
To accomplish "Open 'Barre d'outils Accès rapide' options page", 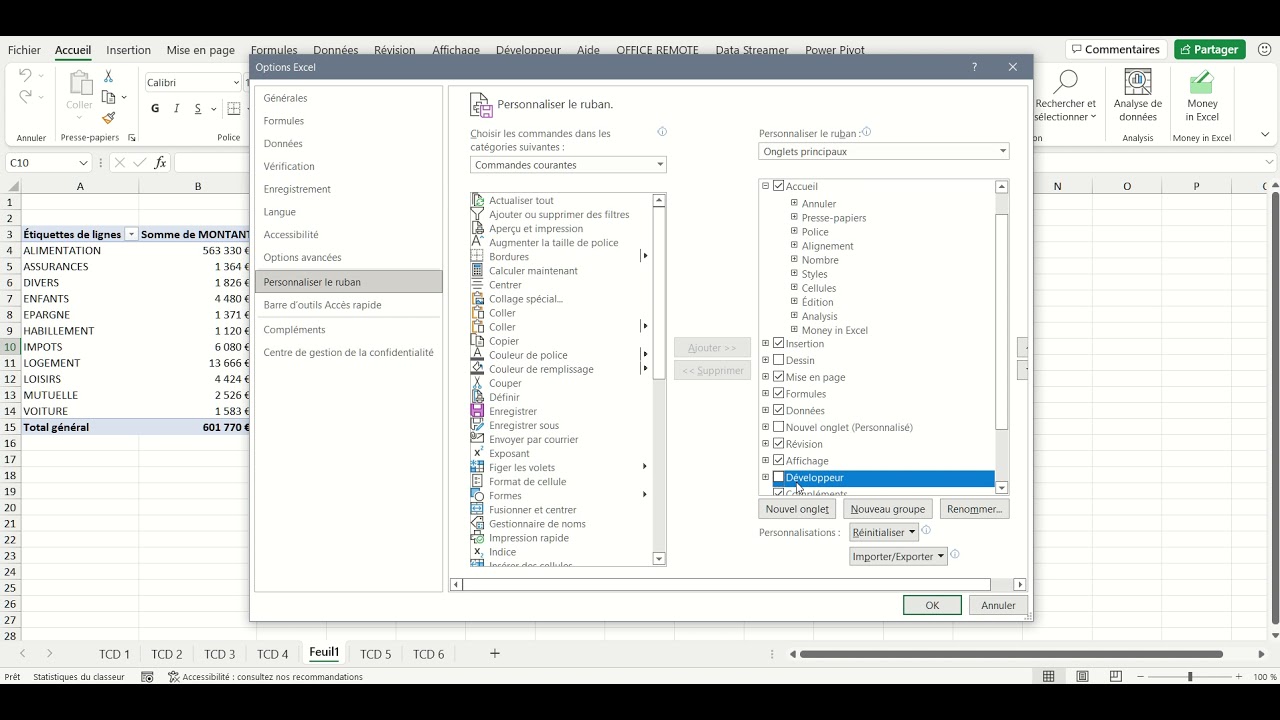I will pyautogui.click(x=348, y=305).
